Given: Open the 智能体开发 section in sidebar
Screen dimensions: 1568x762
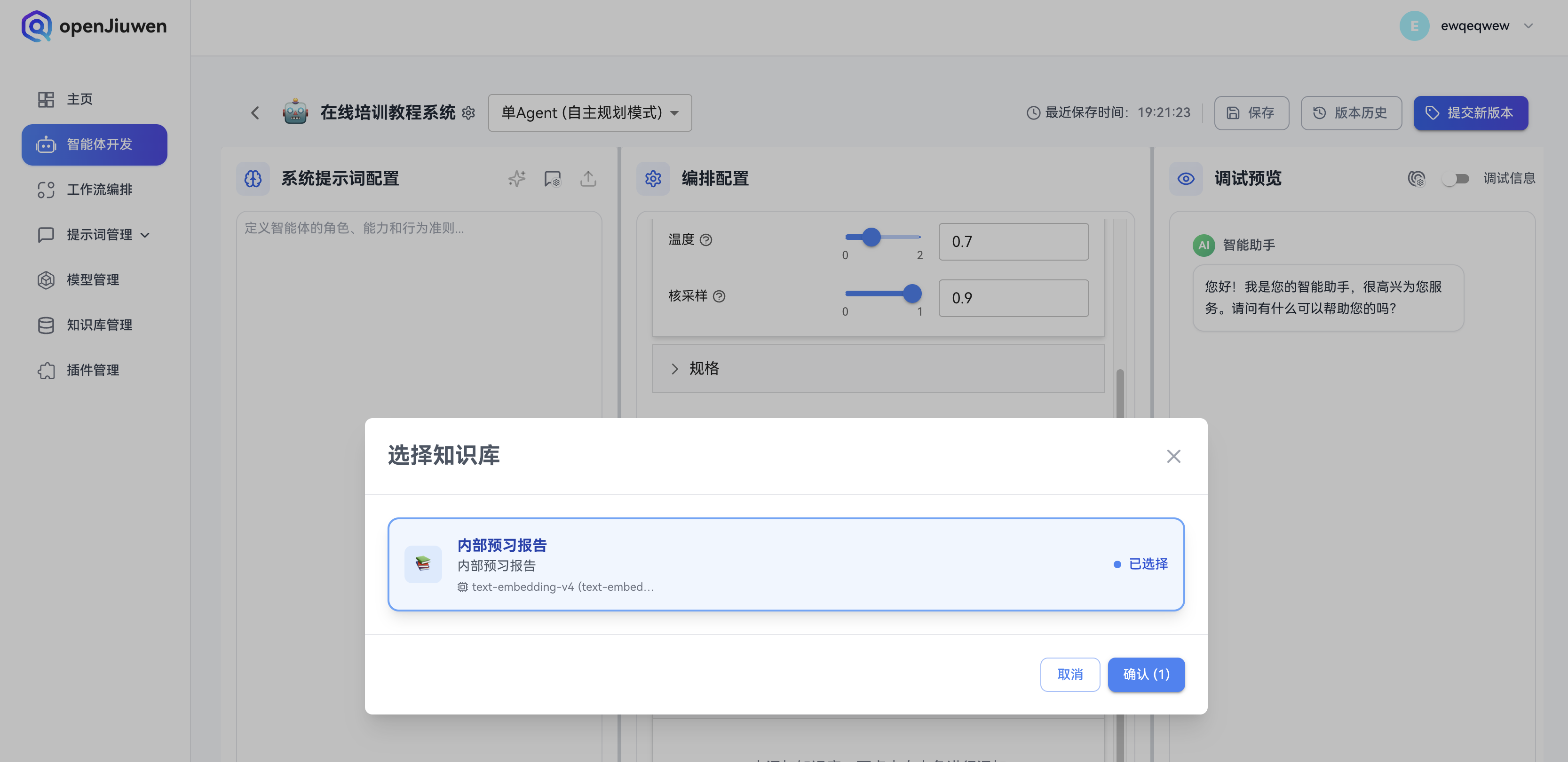Looking at the screenshot, I should pyautogui.click(x=95, y=145).
